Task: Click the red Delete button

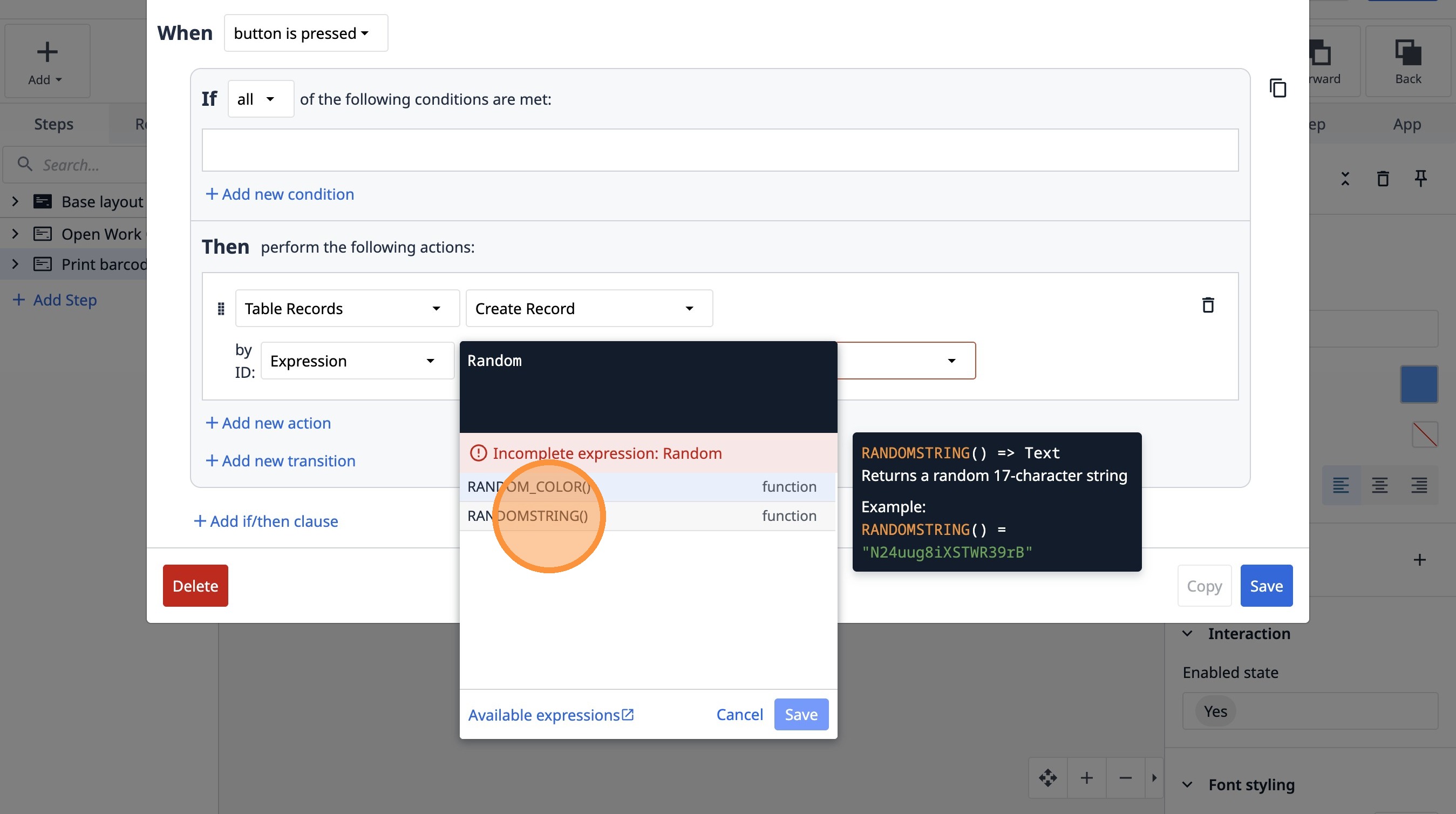Action: pos(195,586)
